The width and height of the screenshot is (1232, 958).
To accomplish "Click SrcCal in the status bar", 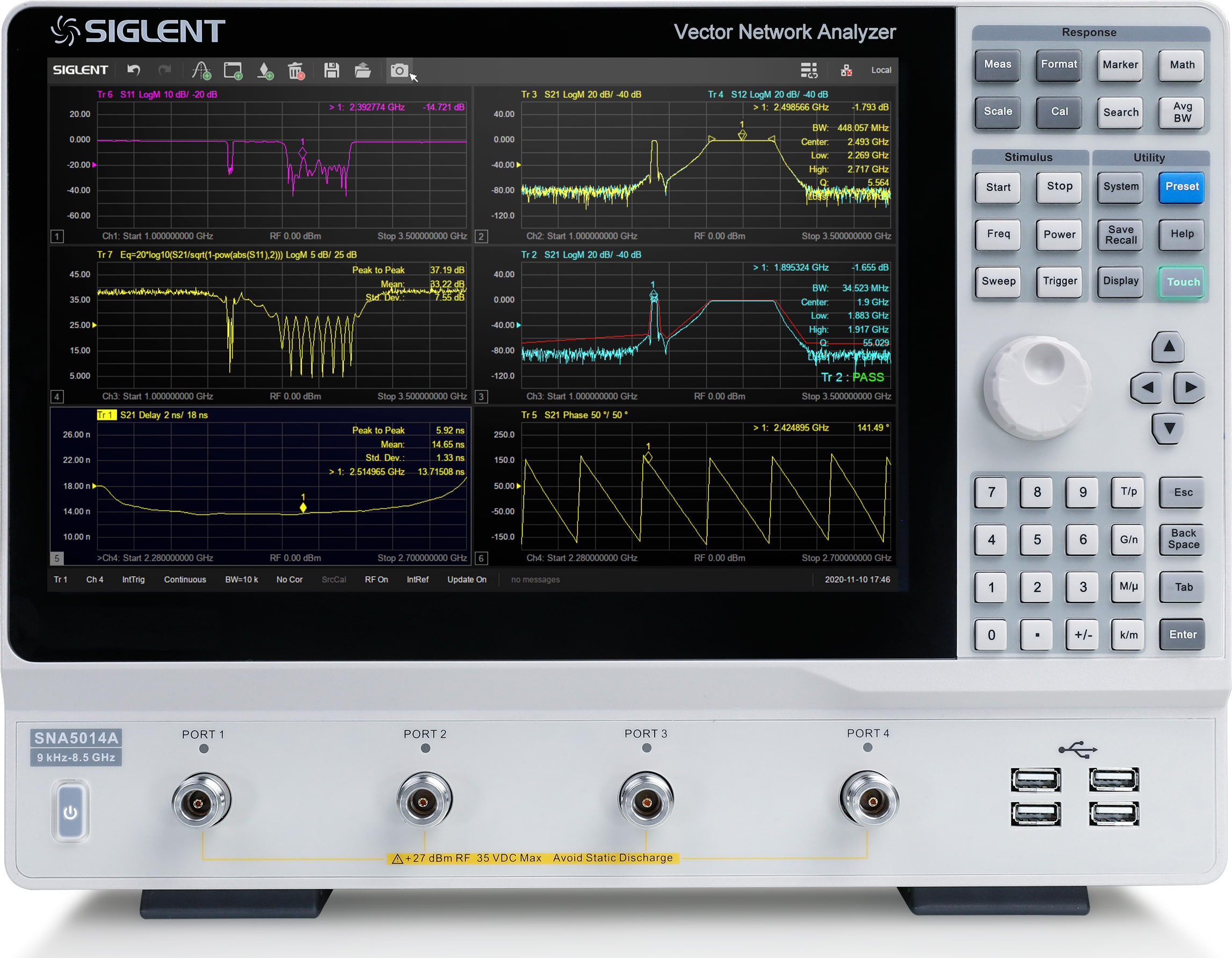I will [334, 579].
